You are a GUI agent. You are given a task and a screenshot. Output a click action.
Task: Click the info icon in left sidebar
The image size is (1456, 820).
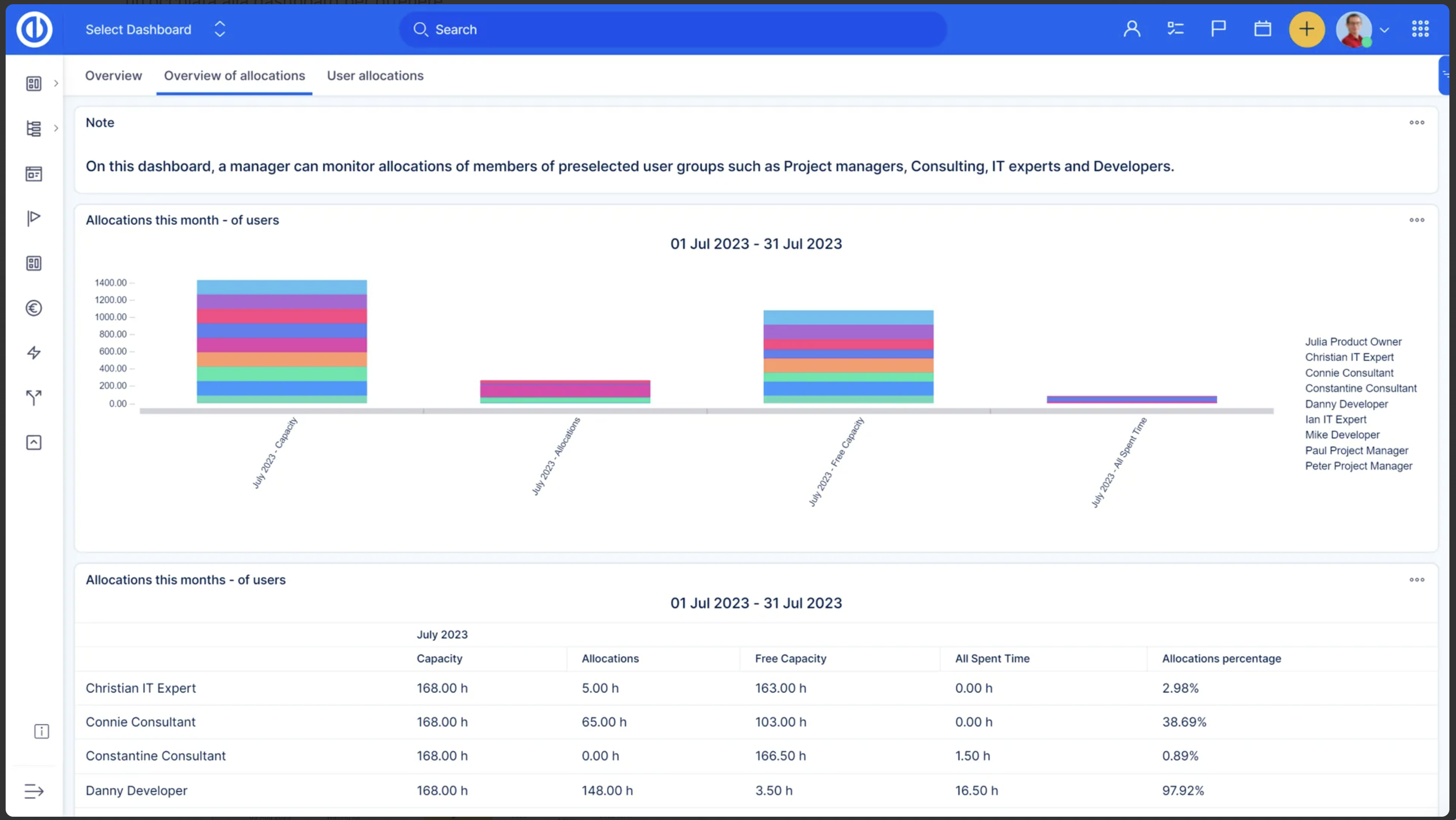[41, 731]
